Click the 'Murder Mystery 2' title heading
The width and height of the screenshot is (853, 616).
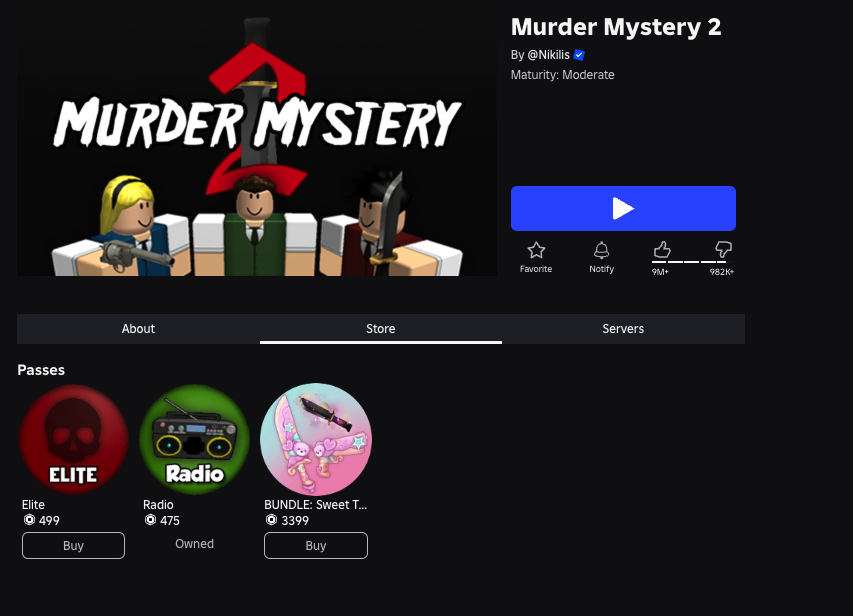pos(616,27)
